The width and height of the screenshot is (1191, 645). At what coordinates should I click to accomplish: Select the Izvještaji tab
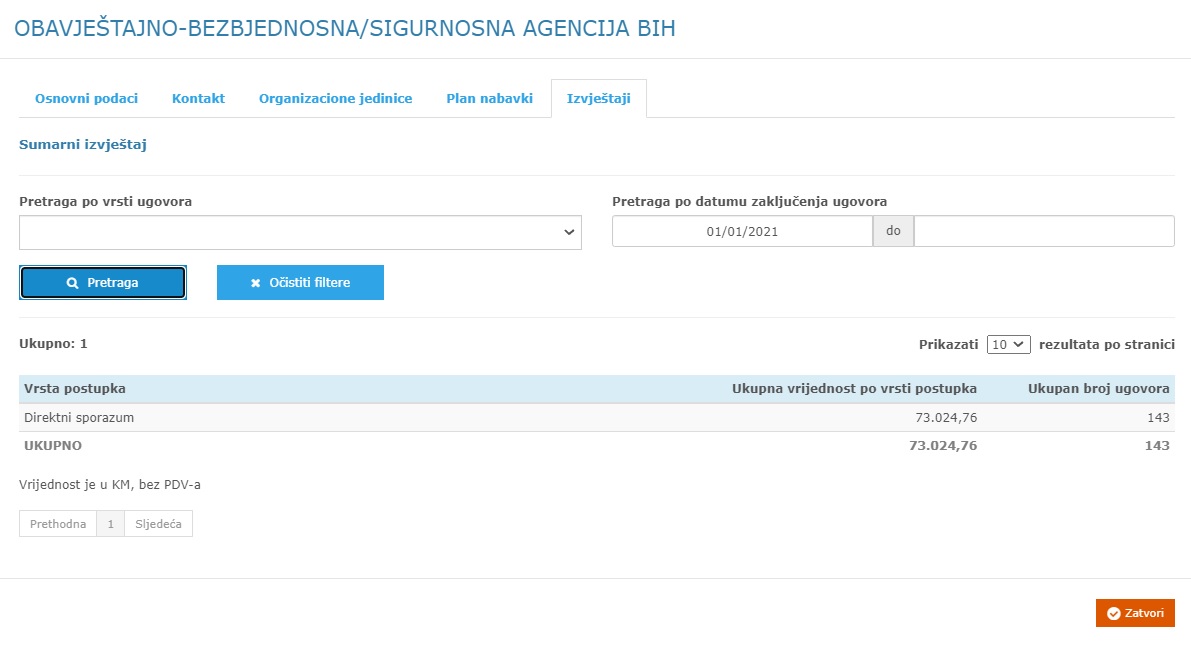tap(599, 98)
